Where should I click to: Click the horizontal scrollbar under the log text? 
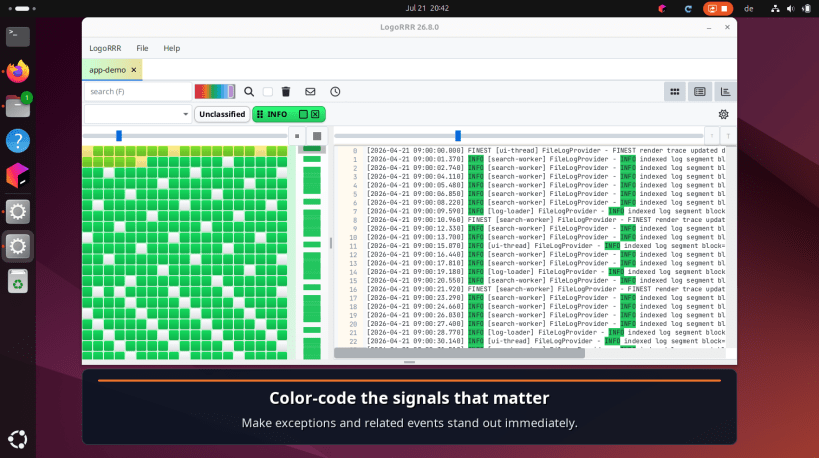click(x=459, y=353)
